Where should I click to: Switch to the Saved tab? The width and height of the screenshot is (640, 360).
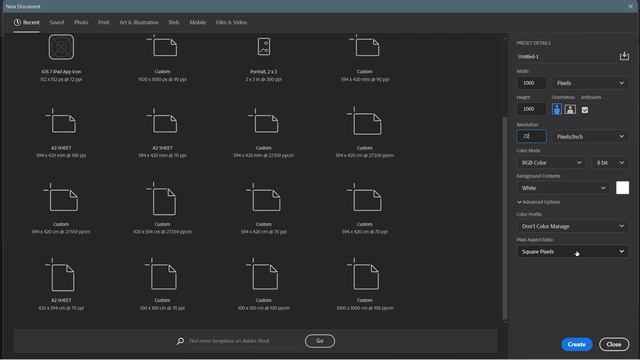[x=57, y=22]
